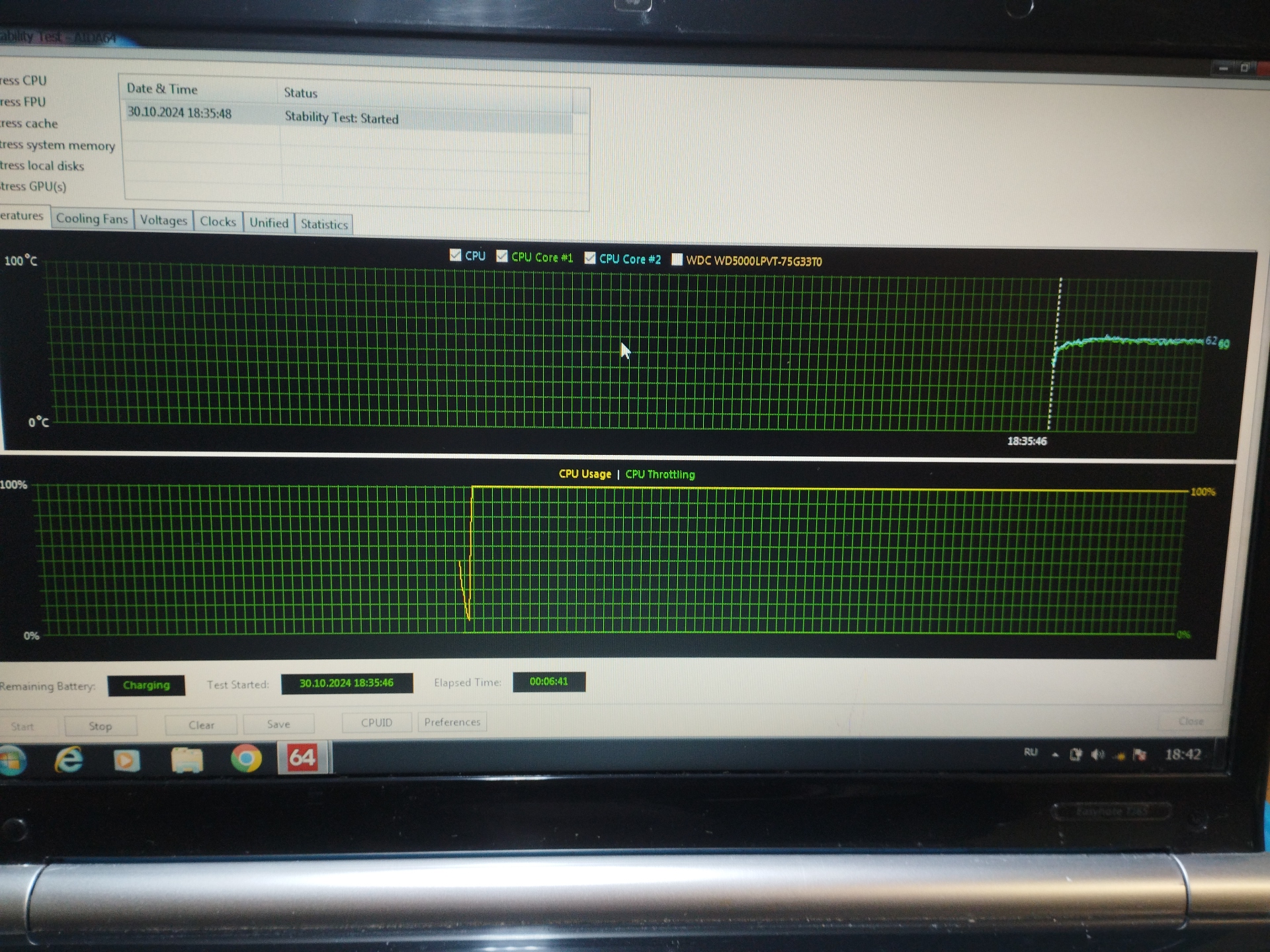
Task: Click the Elapsed Time value 00:06:41
Action: pos(548,682)
